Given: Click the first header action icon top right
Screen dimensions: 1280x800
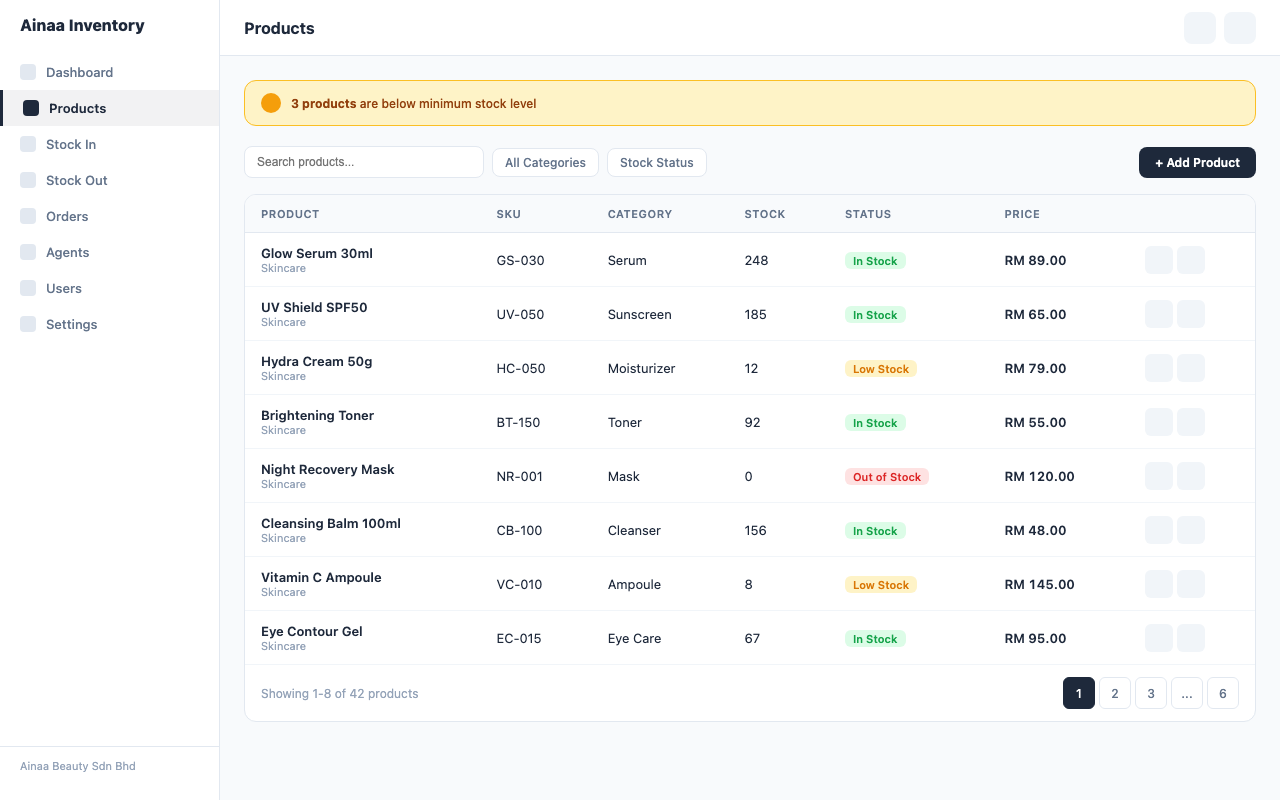Looking at the screenshot, I should point(1199,28).
